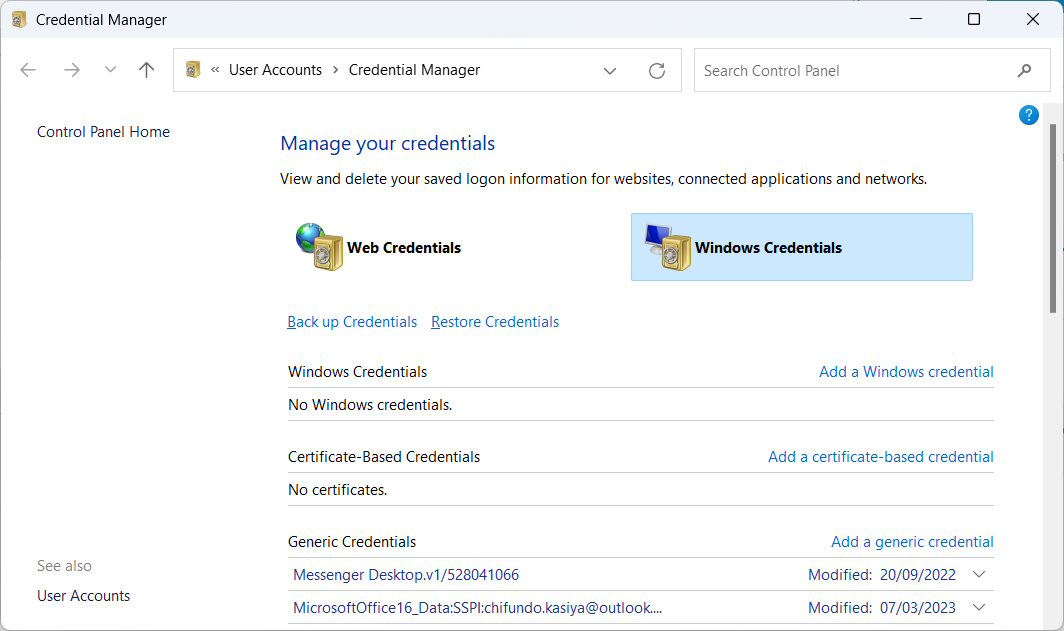Screen dimensions: 1064x631
Task: Select Credential Manager in the breadcrumb
Action: point(414,69)
